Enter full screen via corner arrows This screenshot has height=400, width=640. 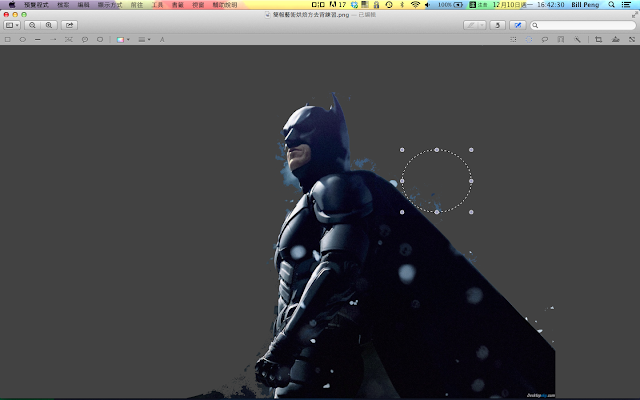click(x=634, y=15)
